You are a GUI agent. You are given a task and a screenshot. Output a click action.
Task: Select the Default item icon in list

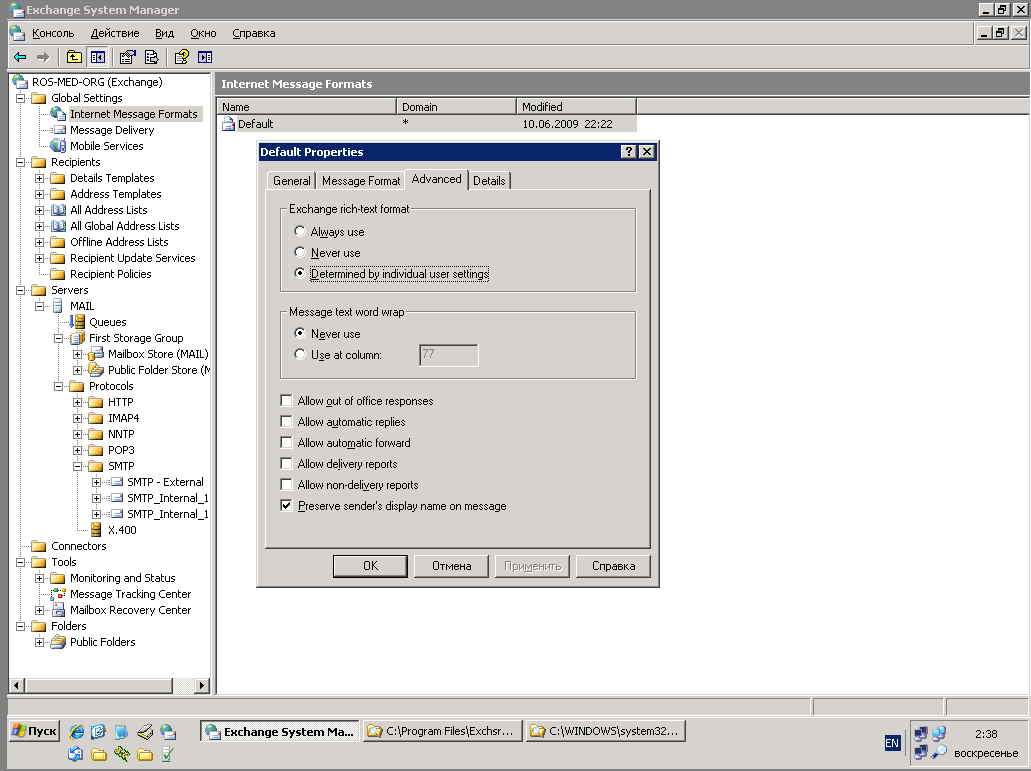pos(228,124)
